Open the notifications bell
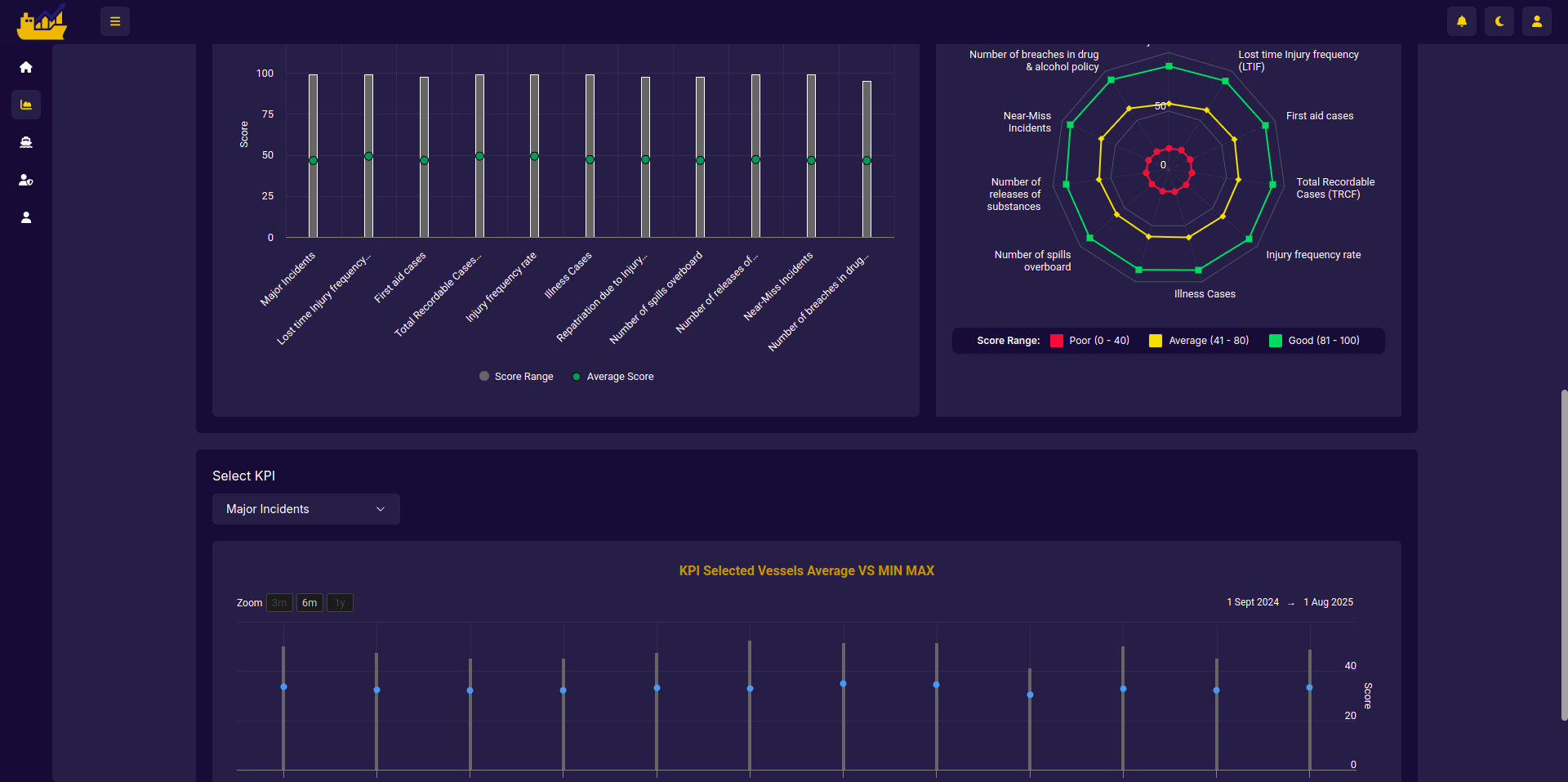Image resolution: width=1568 pixels, height=782 pixels. [x=1462, y=21]
